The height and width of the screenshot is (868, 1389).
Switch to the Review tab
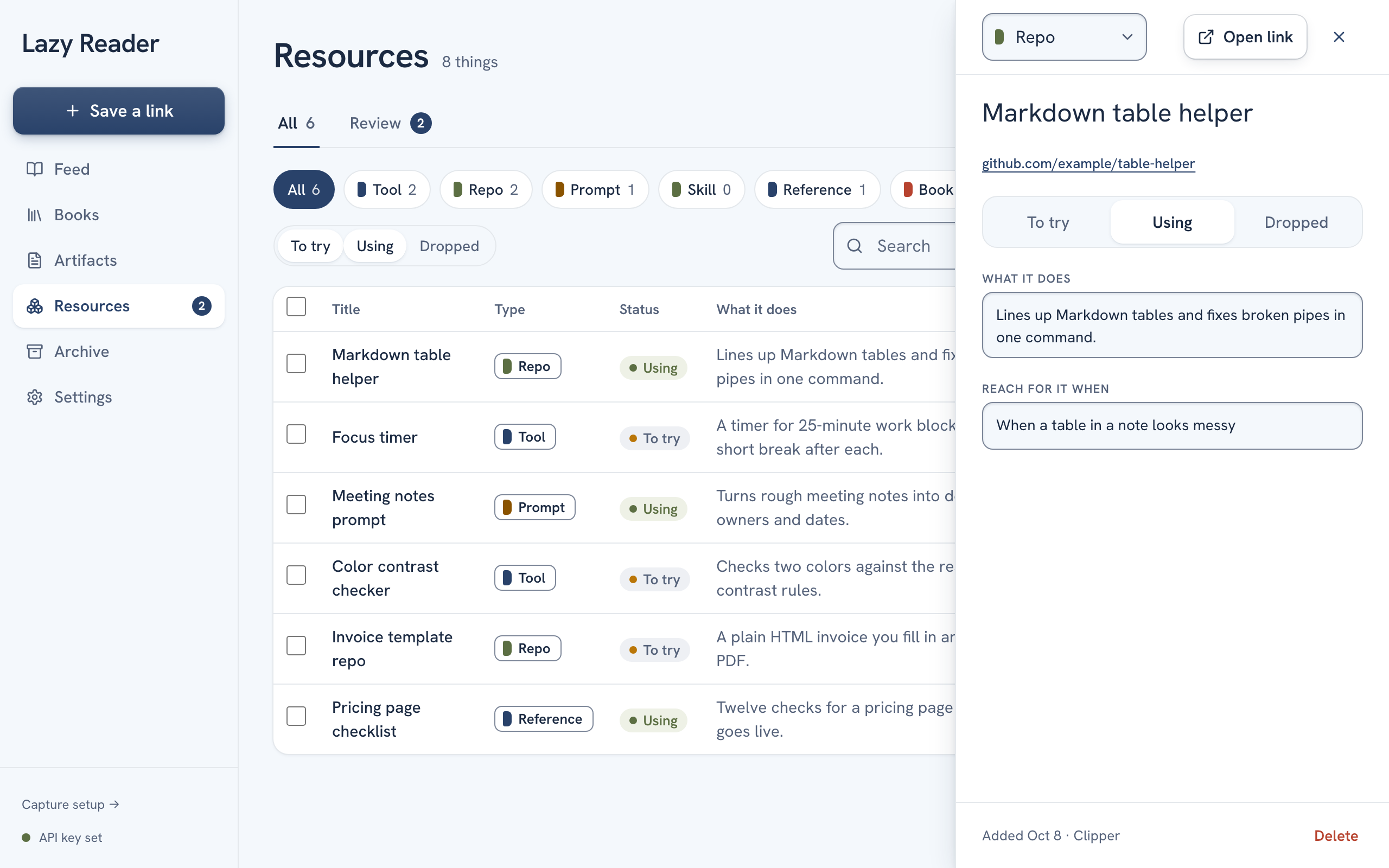click(390, 124)
